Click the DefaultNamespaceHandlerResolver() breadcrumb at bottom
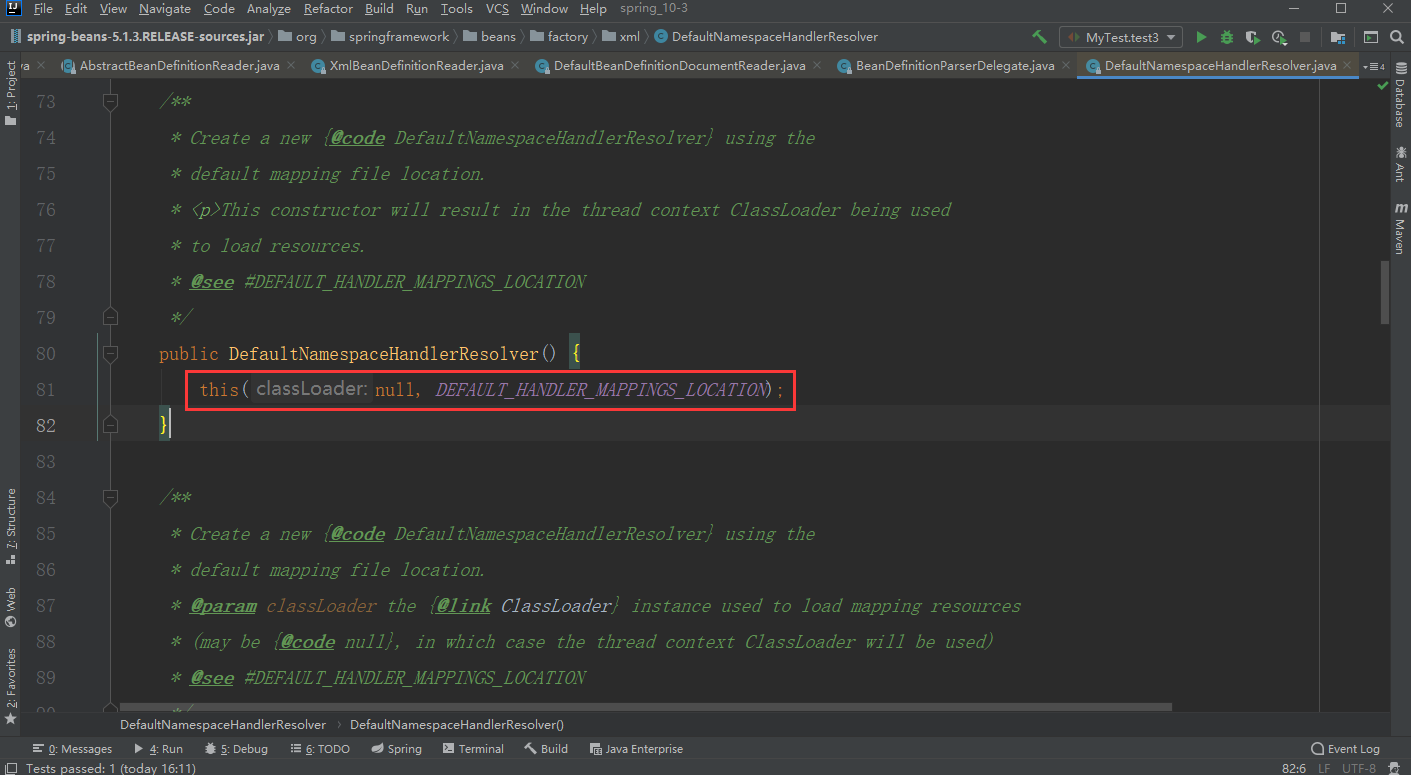1411x775 pixels. 457,724
